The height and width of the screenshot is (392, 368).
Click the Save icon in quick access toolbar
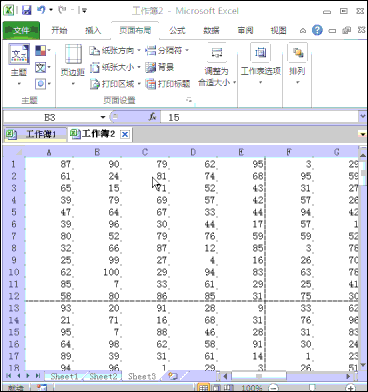coord(26,10)
